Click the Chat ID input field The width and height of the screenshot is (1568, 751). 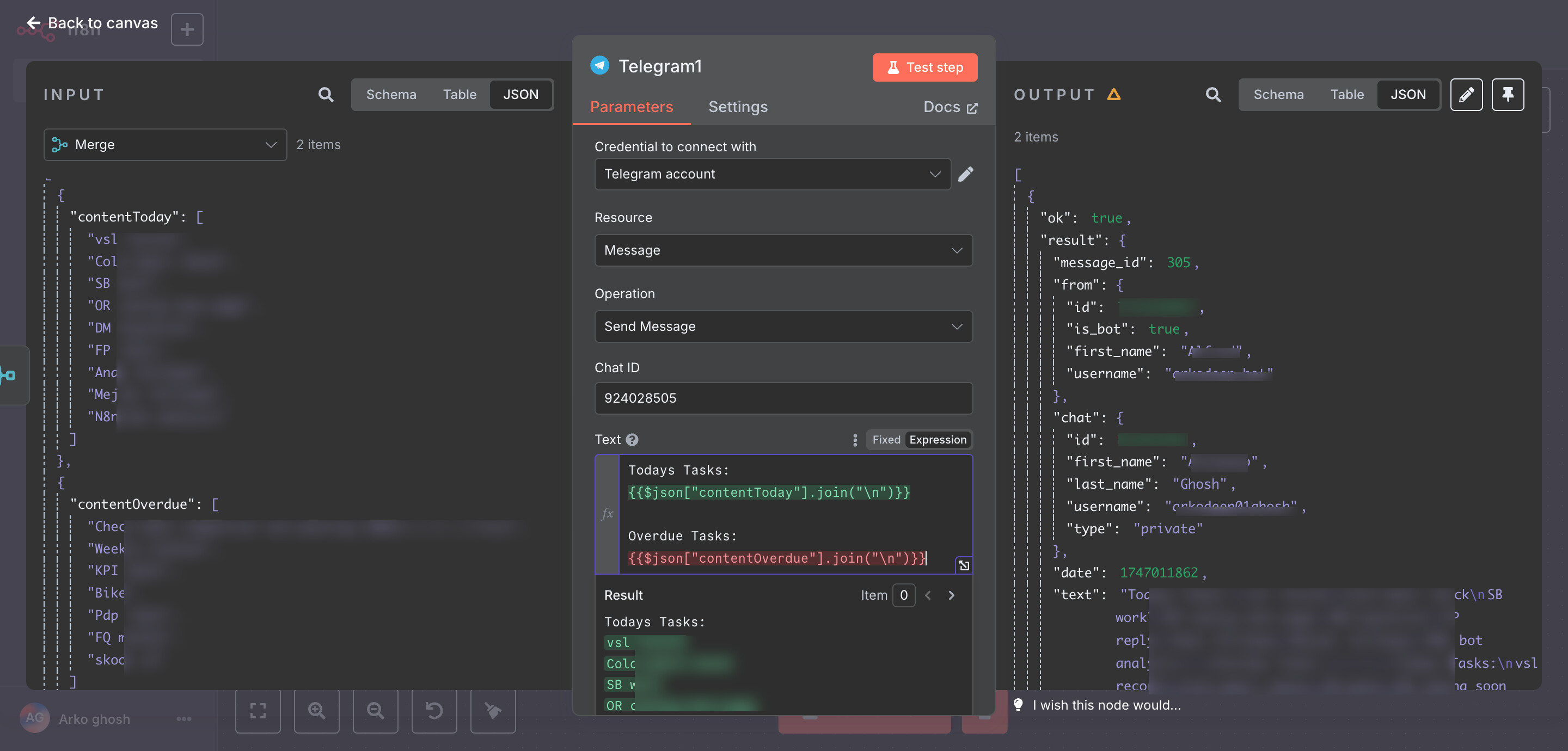[783, 398]
